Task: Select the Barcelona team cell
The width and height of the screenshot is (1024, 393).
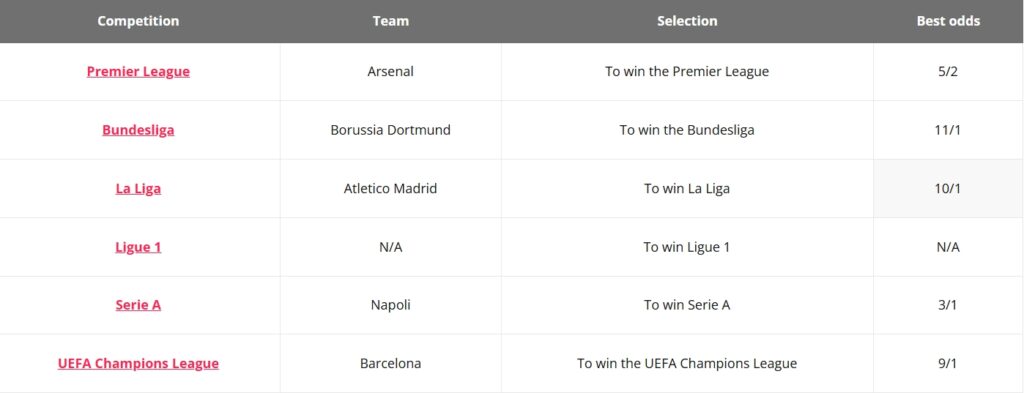Action: click(391, 364)
